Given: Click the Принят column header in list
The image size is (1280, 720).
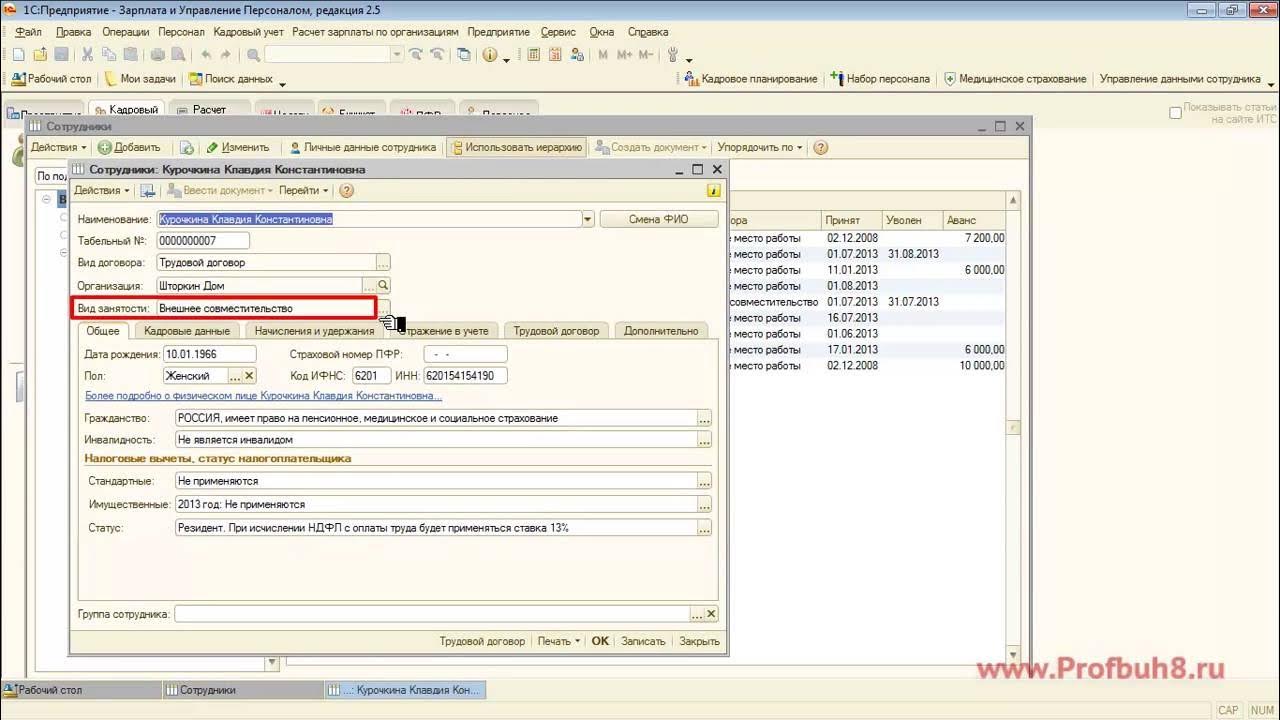Looking at the screenshot, I should pyautogui.click(x=851, y=220).
